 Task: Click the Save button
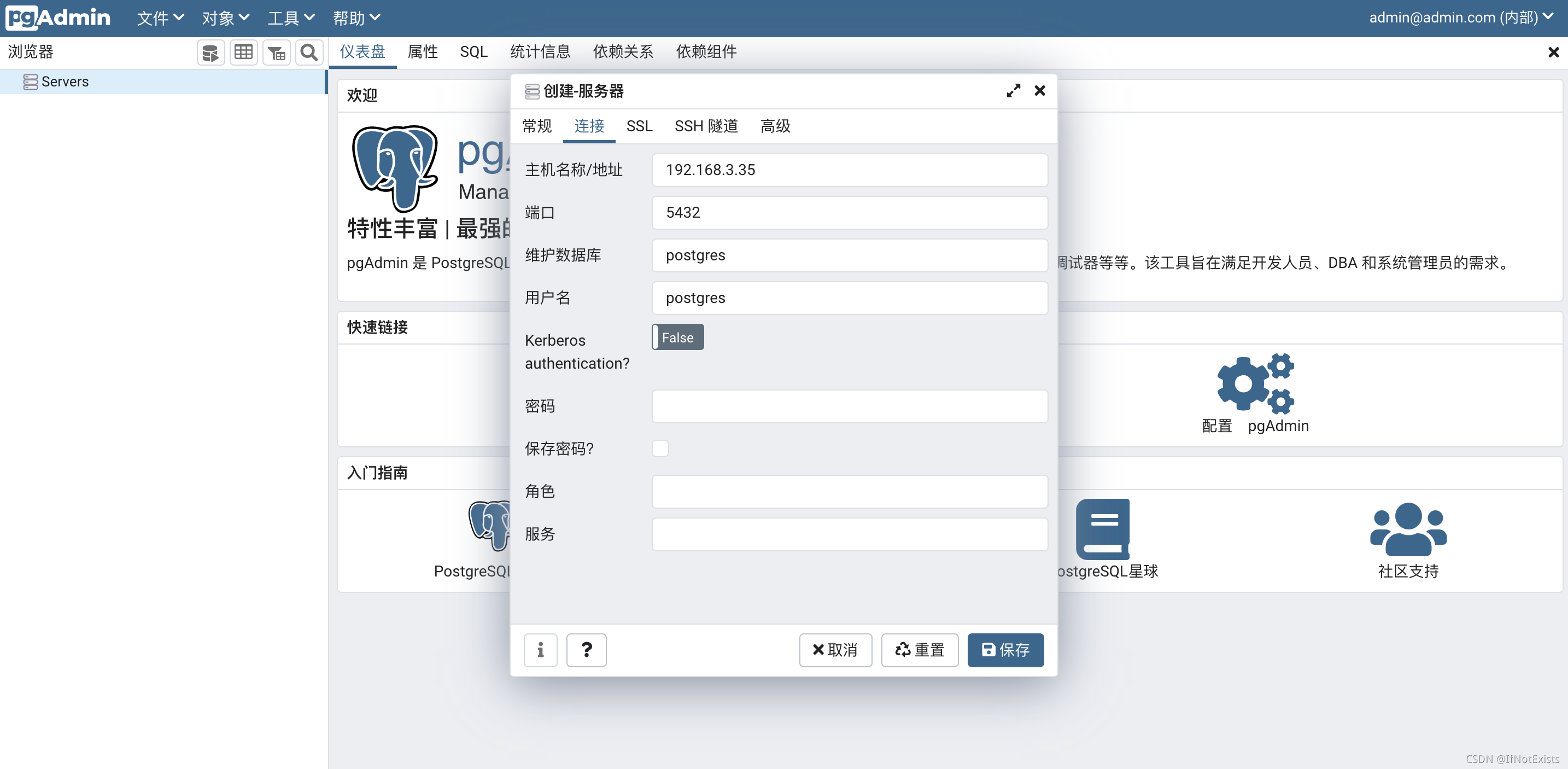click(x=1005, y=650)
